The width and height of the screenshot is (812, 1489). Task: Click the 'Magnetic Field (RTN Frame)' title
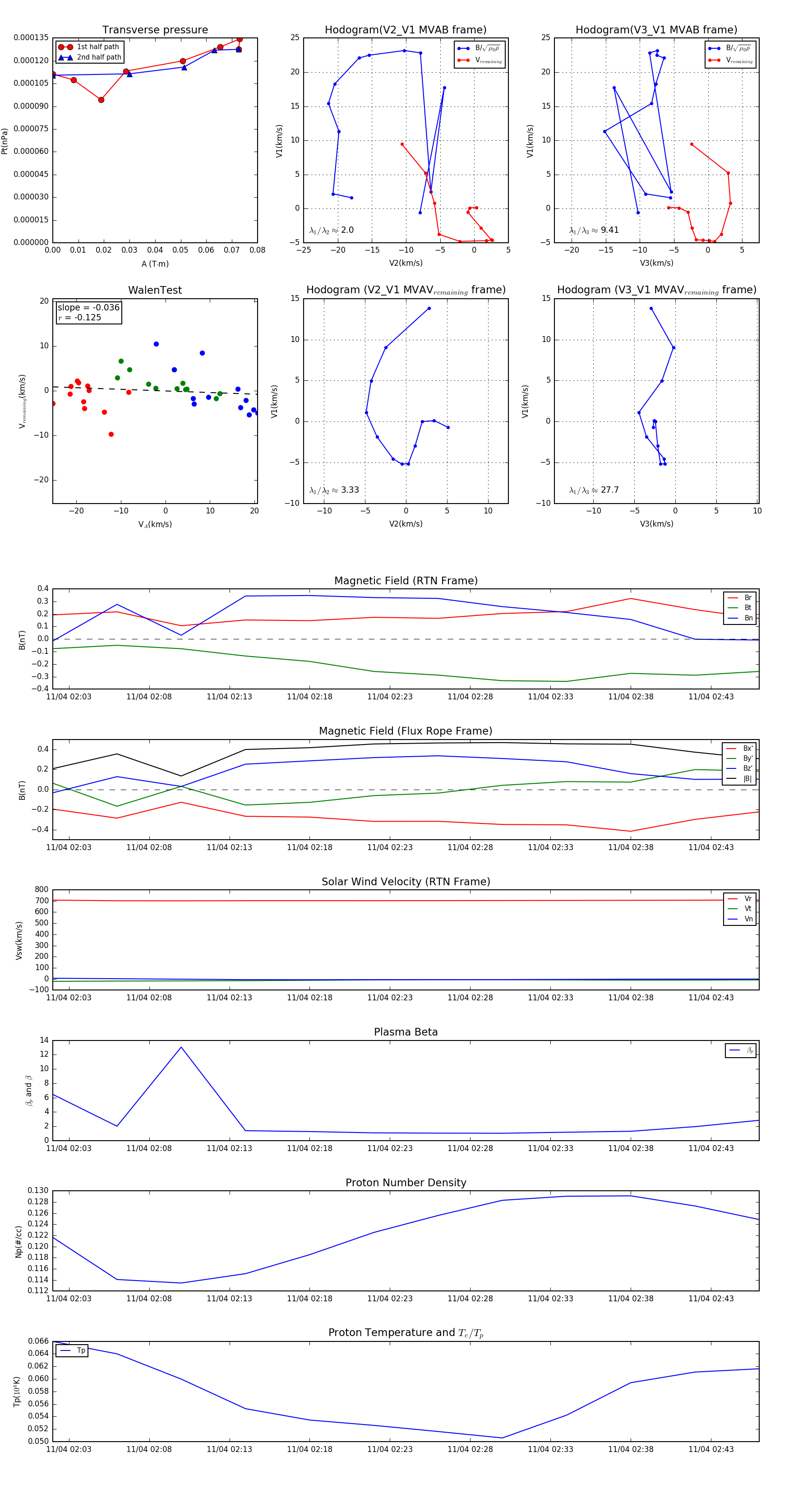(x=406, y=581)
